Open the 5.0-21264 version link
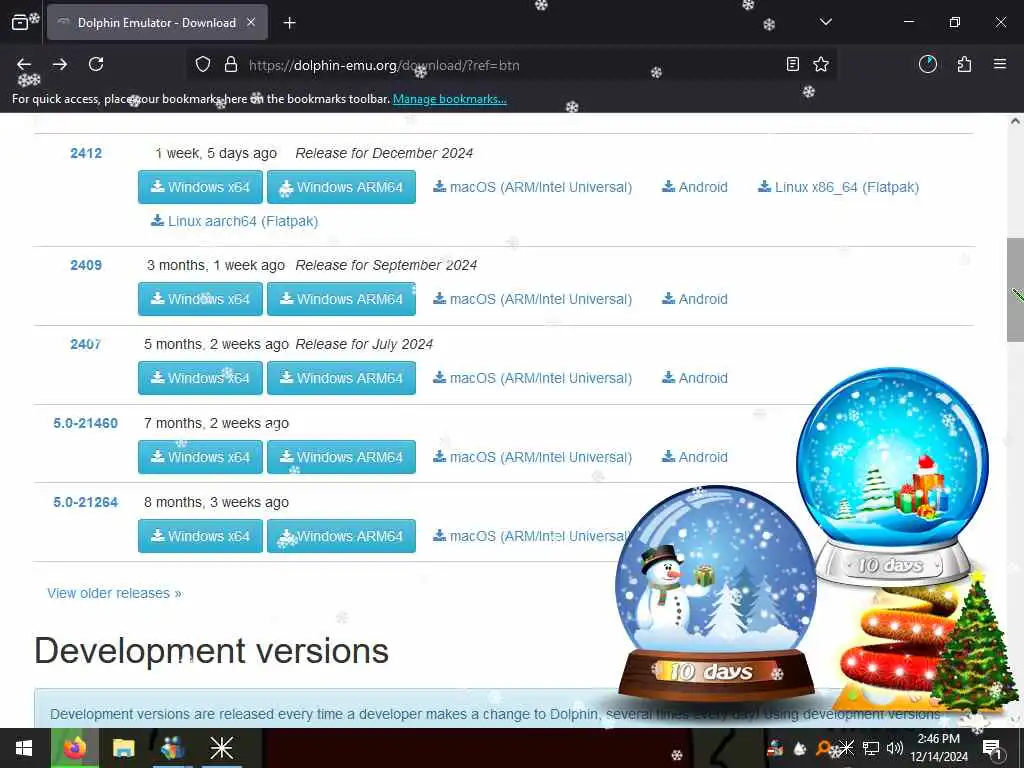The height and width of the screenshot is (768, 1024). (86, 502)
